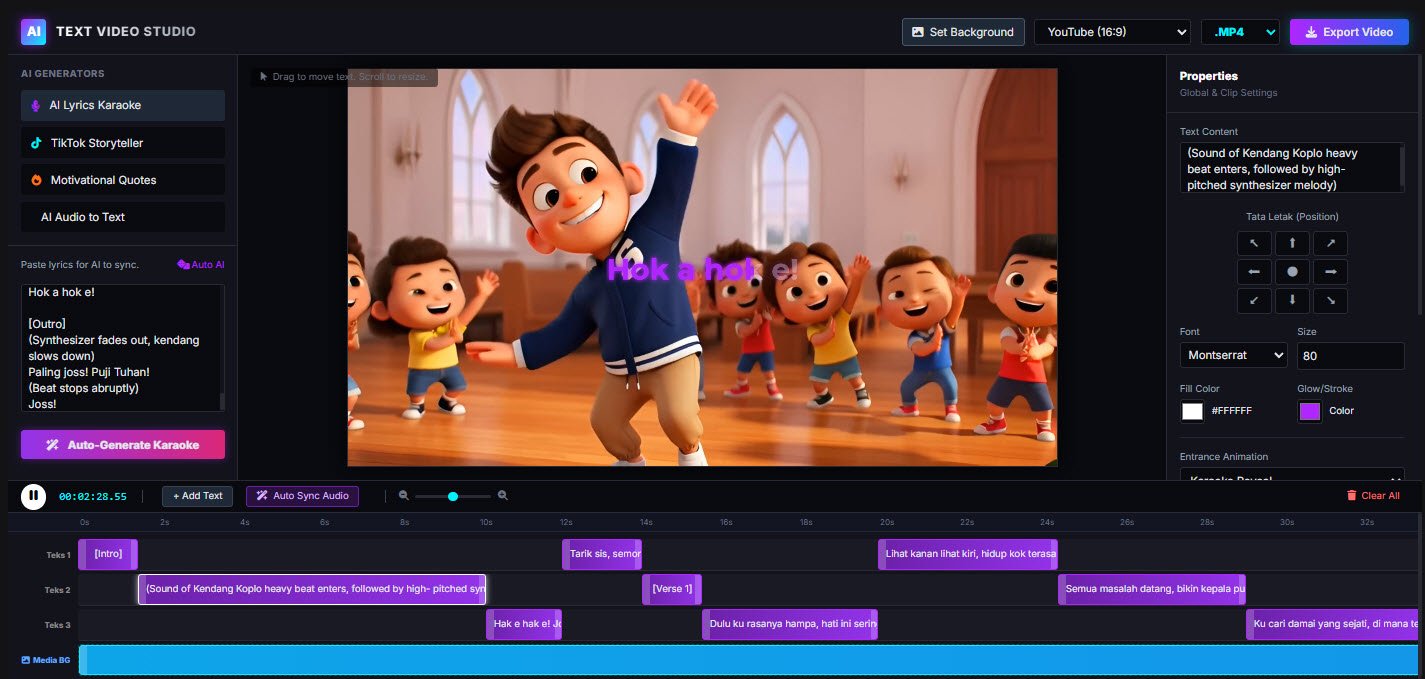This screenshot has height=679, width=1425.
Task: Click the Teks 2 track label
Action: pyautogui.click(x=58, y=590)
